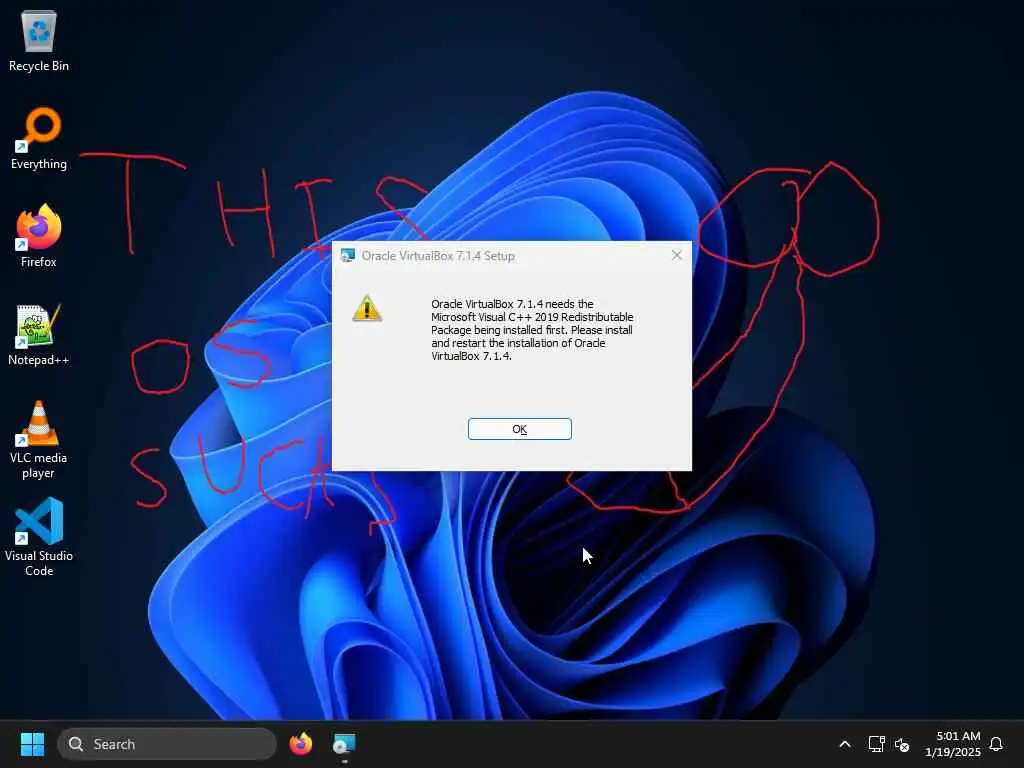Open the network status tray icon

tap(876, 744)
